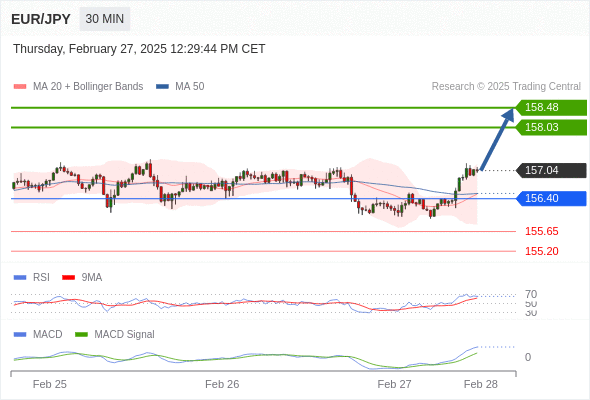This screenshot has height=400, width=590.
Task: Click the MACD legend label
Action: (x=48, y=335)
